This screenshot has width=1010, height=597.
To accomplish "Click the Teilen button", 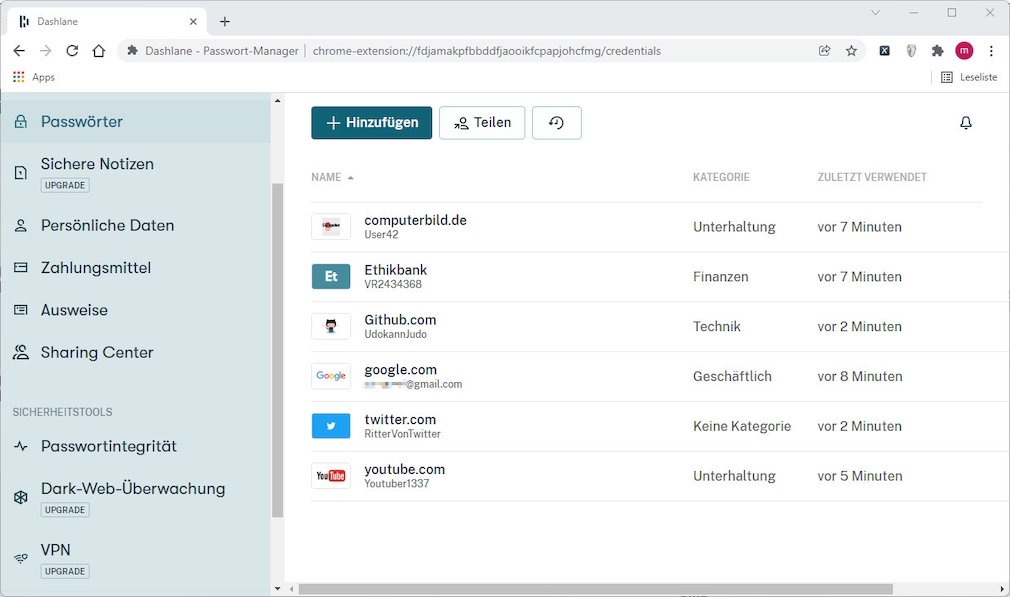I will 482,122.
